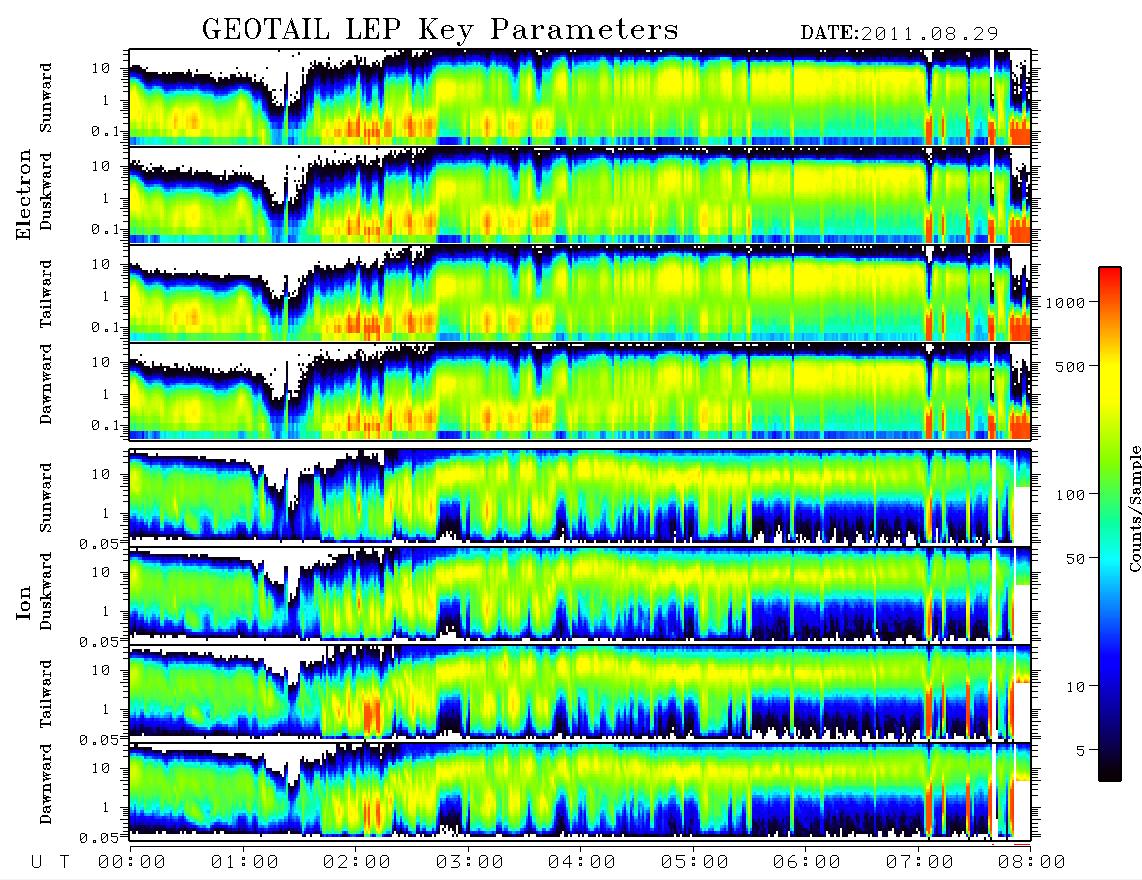Viewport: 1142px width, 880px height.
Task: Open the Ion Duskward spectrogram panel
Action: [580, 594]
